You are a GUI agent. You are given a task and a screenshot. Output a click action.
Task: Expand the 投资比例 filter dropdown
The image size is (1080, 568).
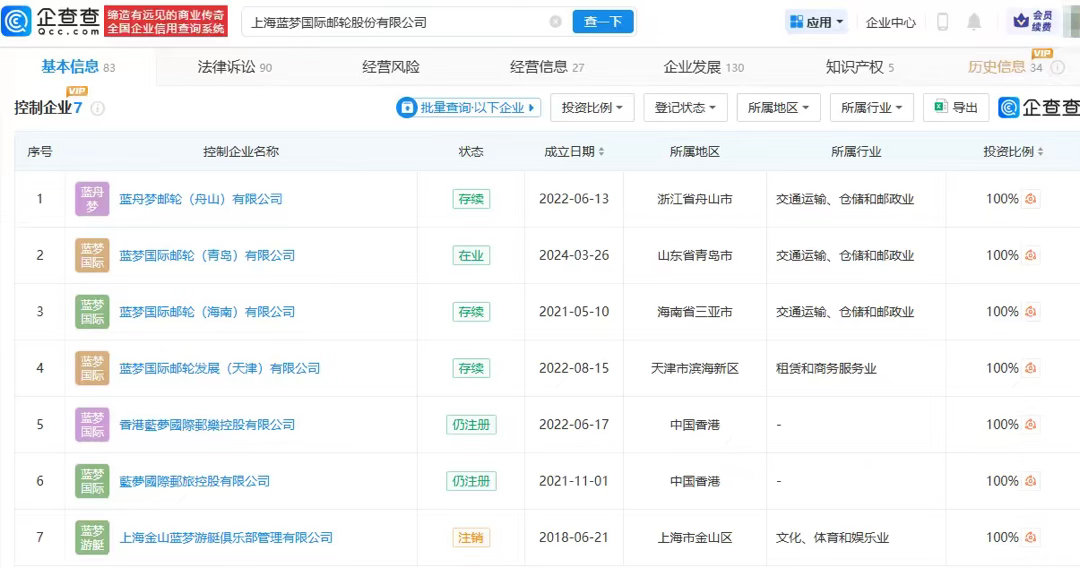(x=592, y=108)
